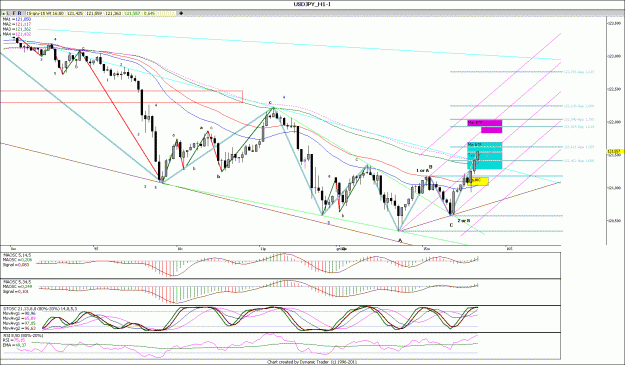Click the RSI indicator title in bottom pane
625x365 pixels.
pos(23,336)
